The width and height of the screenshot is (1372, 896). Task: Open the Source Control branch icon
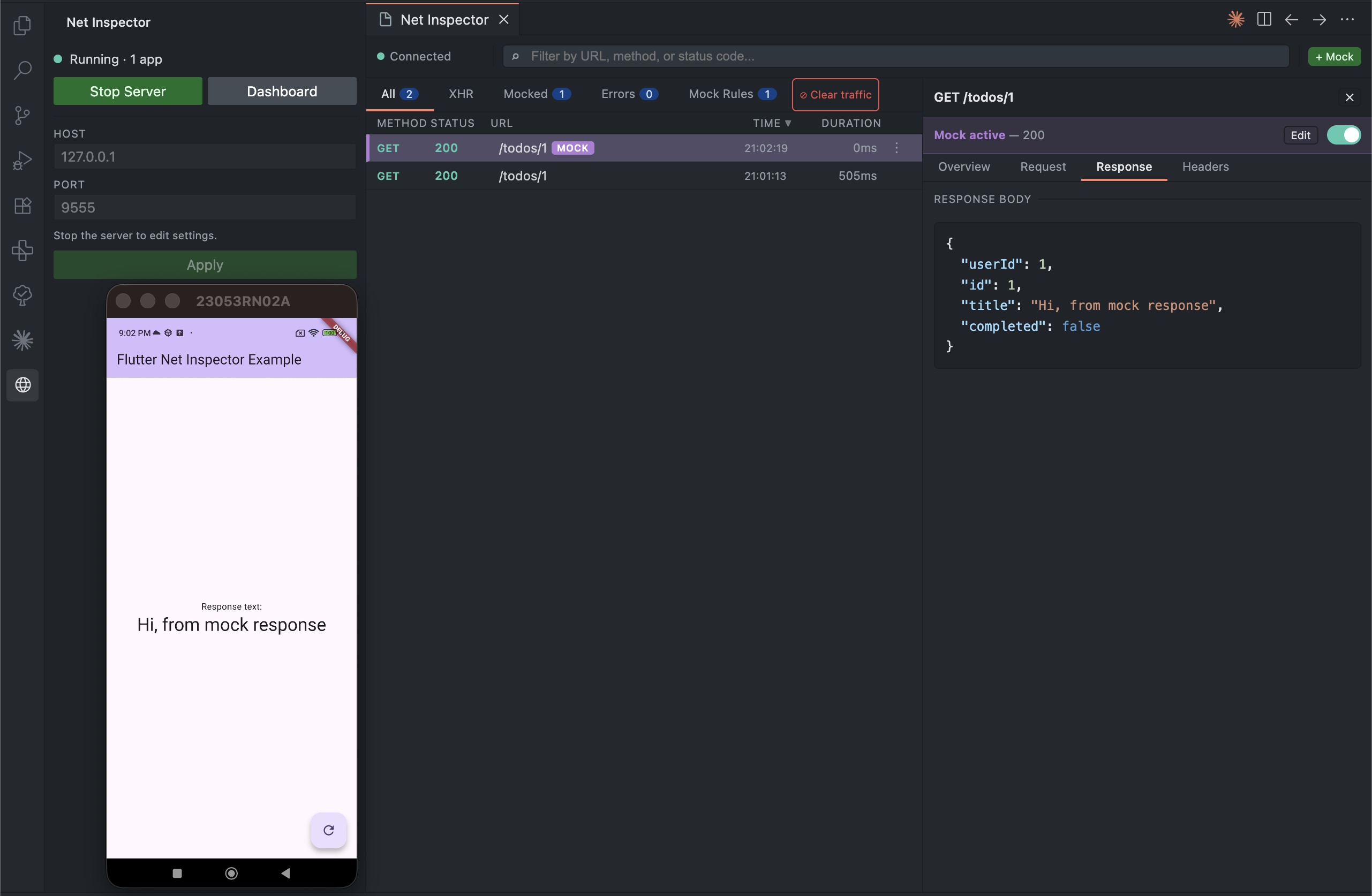coord(22,115)
